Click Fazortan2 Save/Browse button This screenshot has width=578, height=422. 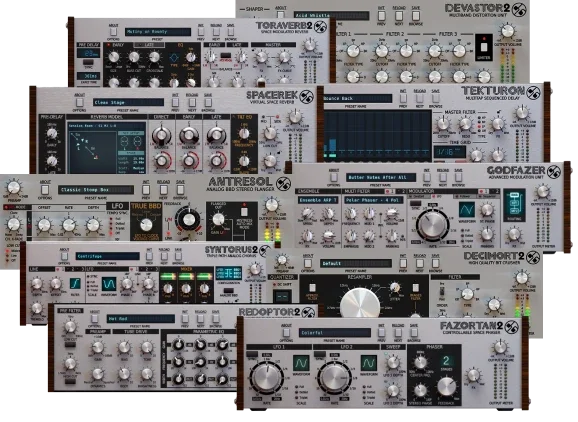pyautogui.click(x=414, y=332)
